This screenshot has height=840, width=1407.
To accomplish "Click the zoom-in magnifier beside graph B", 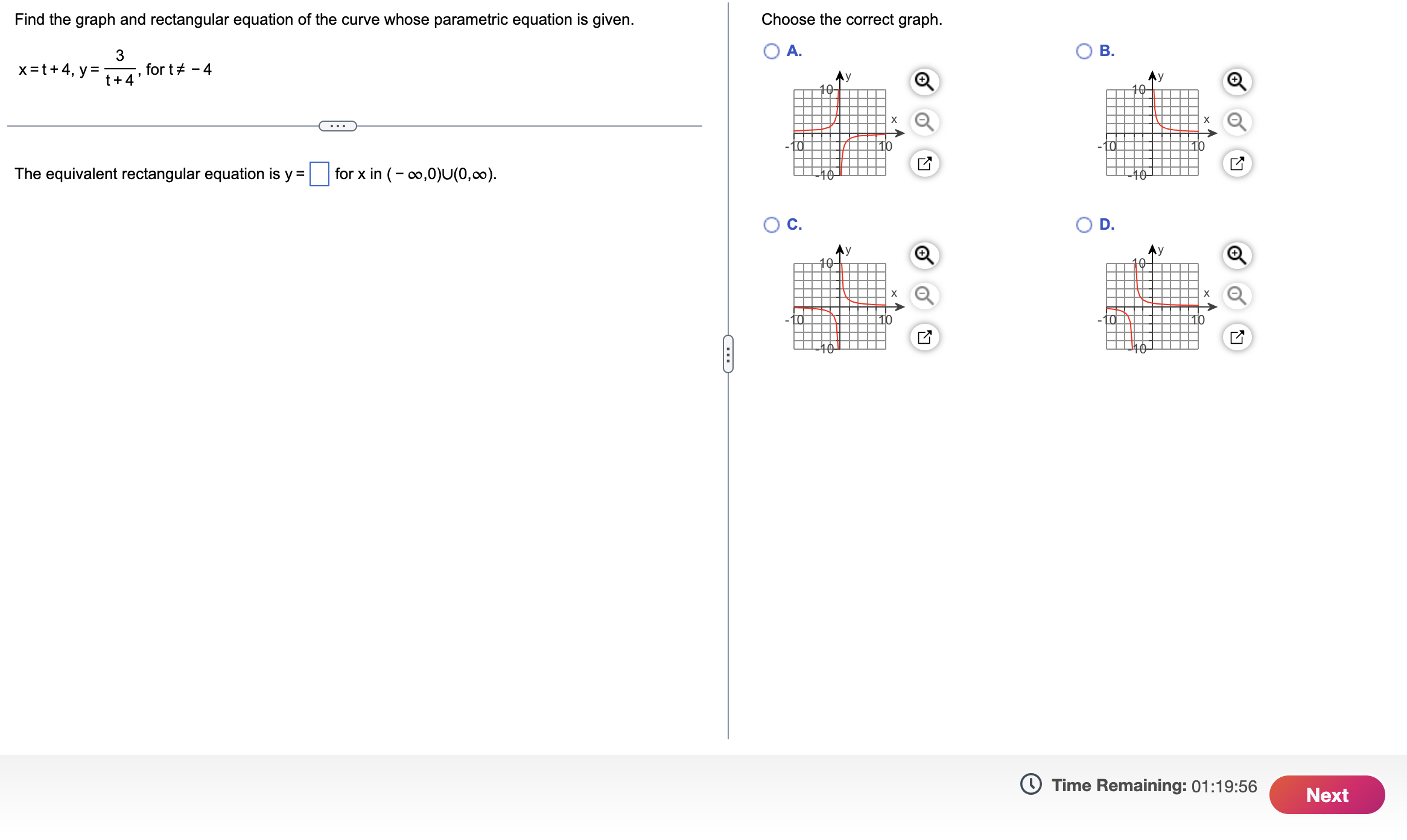I will (1236, 83).
